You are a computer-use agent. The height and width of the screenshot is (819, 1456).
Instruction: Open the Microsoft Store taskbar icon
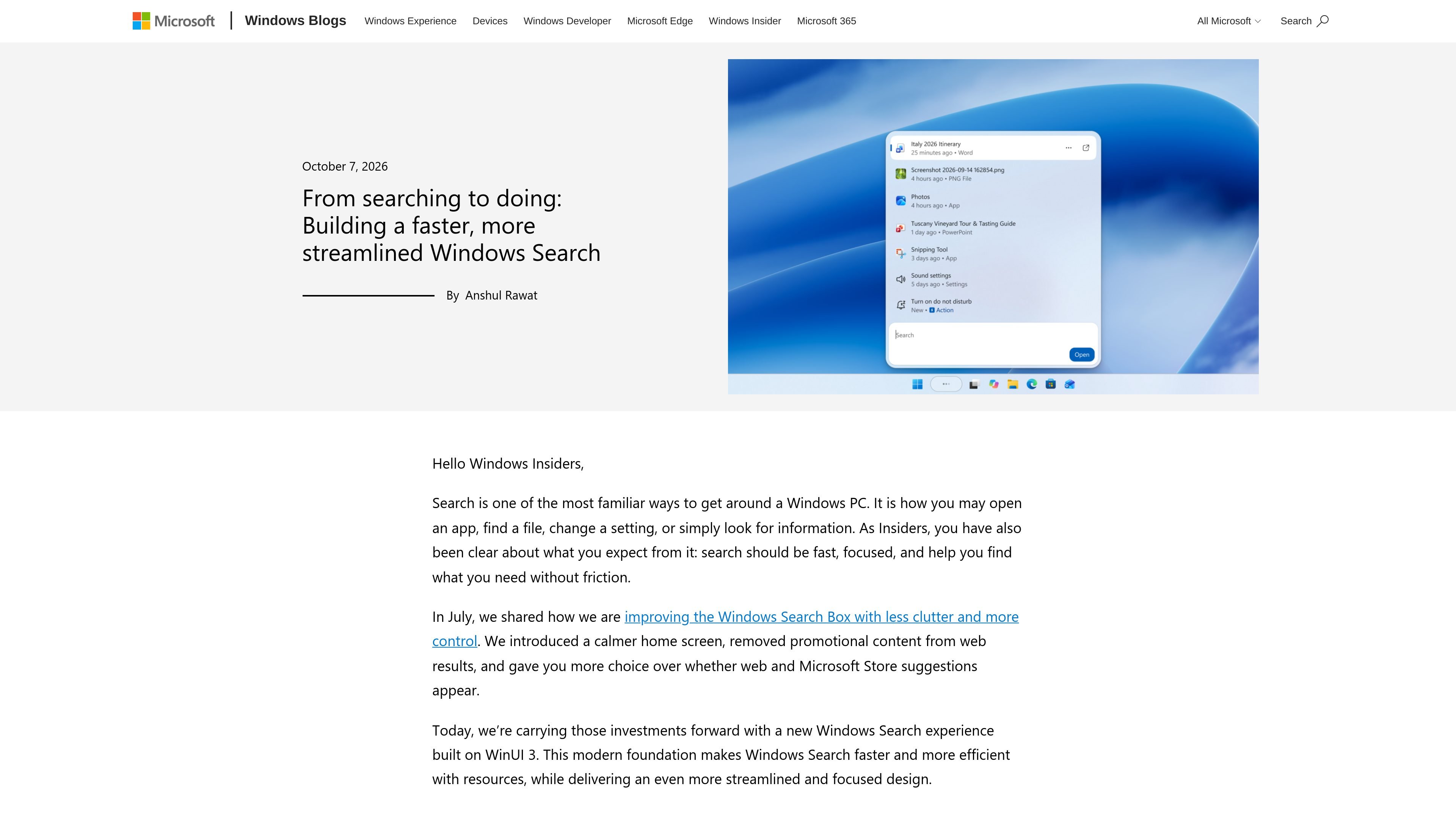[x=1050, y=384]
